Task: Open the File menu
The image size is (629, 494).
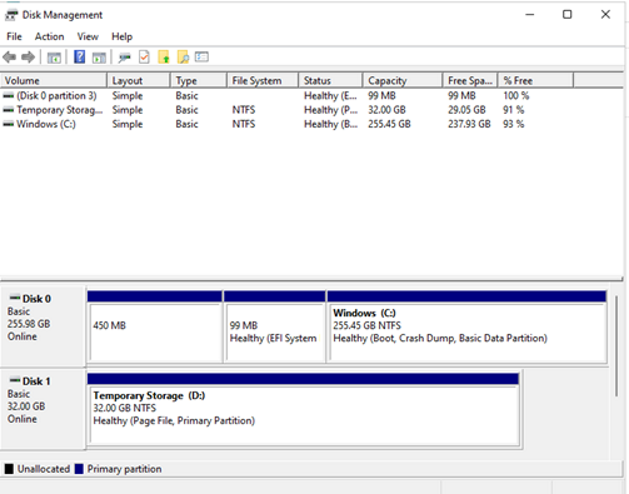Action: coord(14,37)
